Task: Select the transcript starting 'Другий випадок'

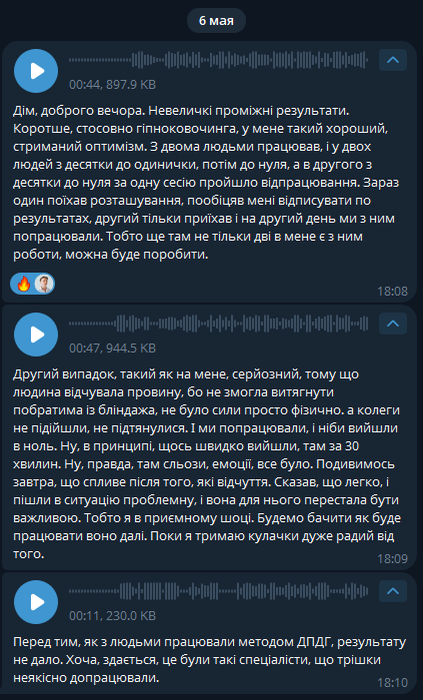Action: point(207,464)
